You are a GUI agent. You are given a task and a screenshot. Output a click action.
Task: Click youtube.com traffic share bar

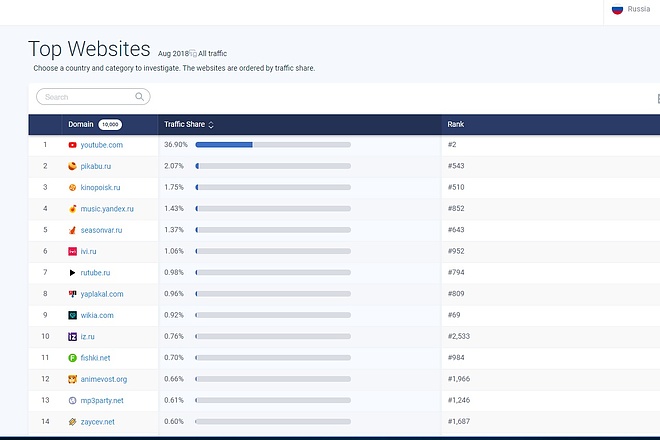(273, 145)
